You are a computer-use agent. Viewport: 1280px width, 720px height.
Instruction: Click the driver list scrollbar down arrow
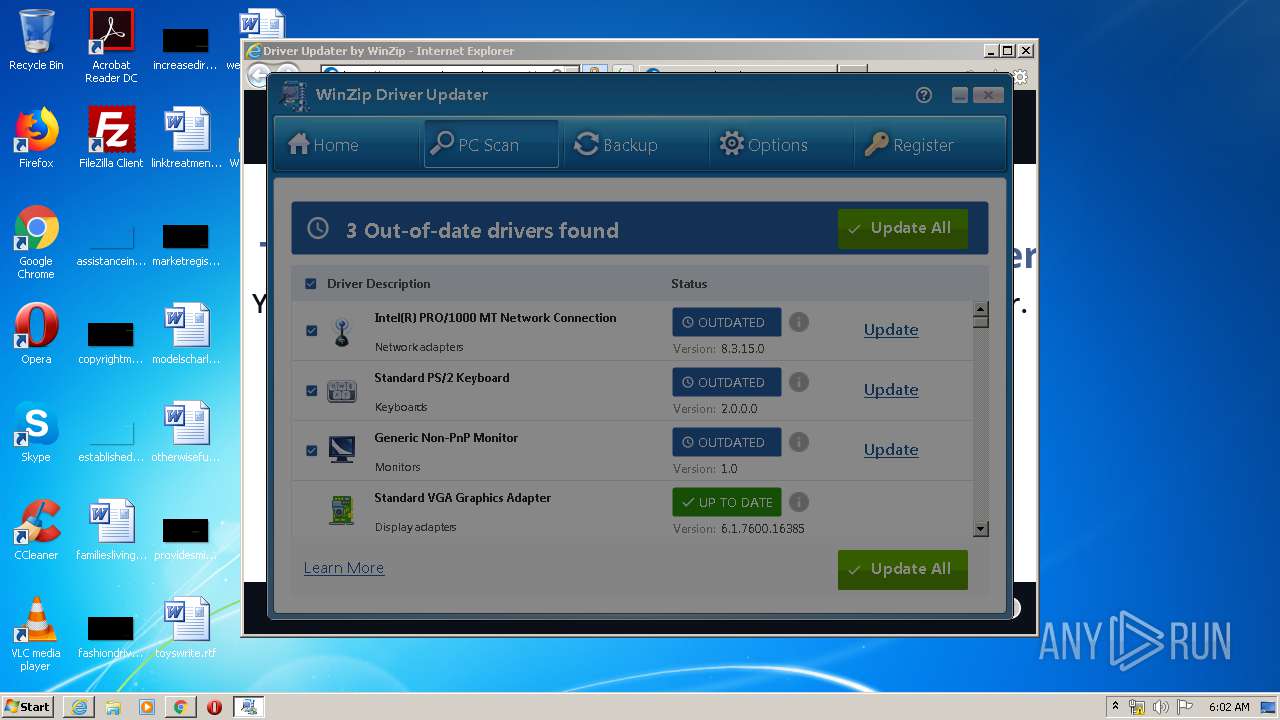click(981, 529)
